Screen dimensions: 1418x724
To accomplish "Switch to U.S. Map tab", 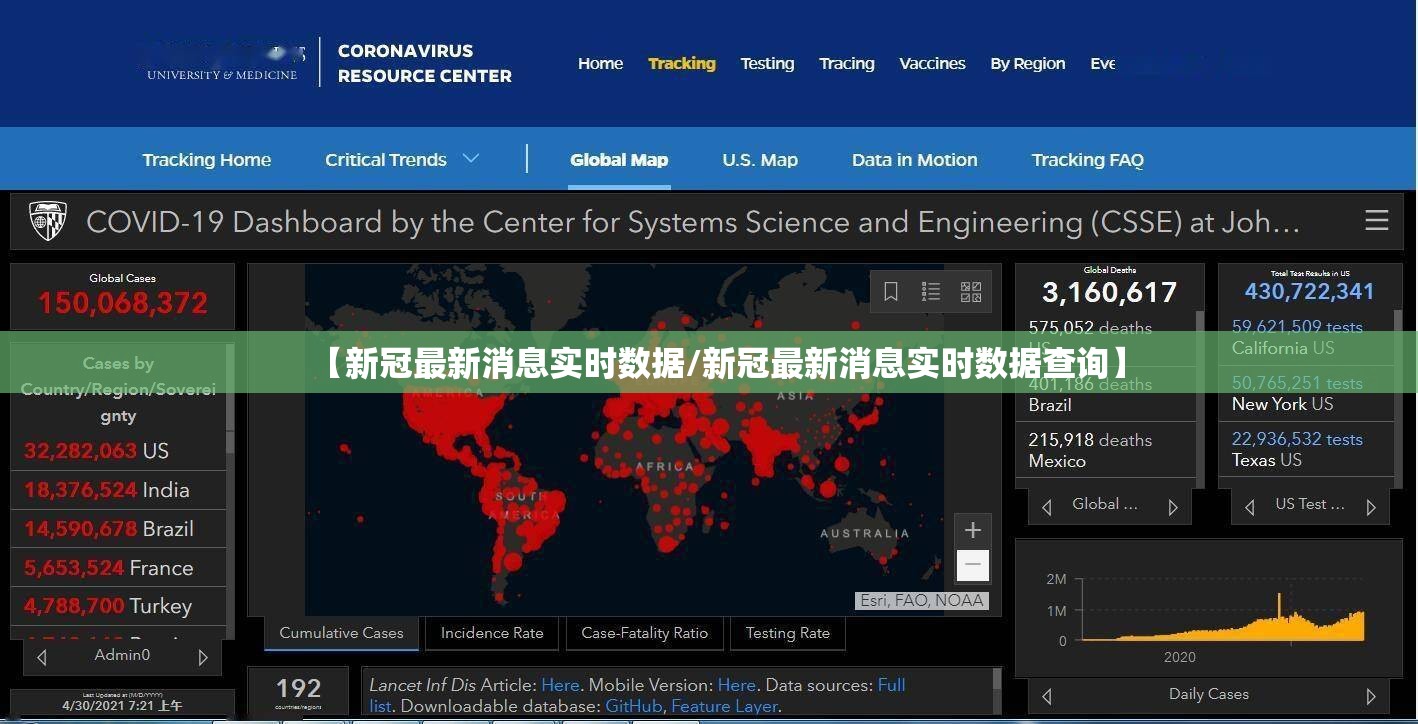I will pos(760,159).
